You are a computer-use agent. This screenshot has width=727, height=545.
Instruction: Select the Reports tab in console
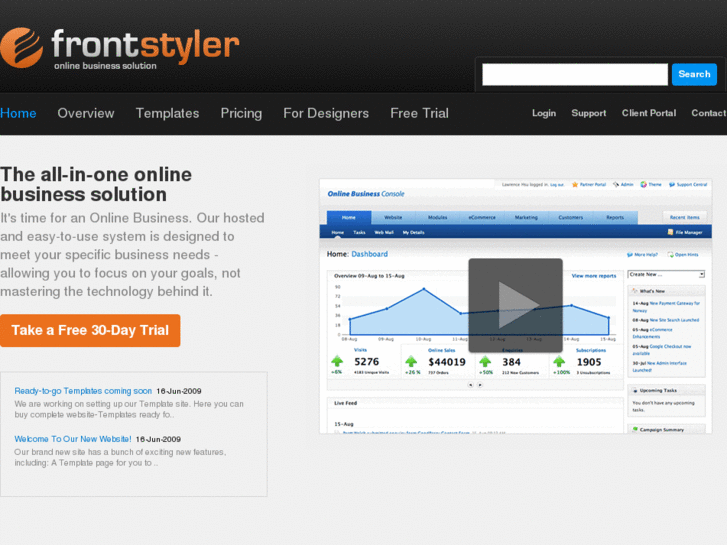(x=615, y=218)
